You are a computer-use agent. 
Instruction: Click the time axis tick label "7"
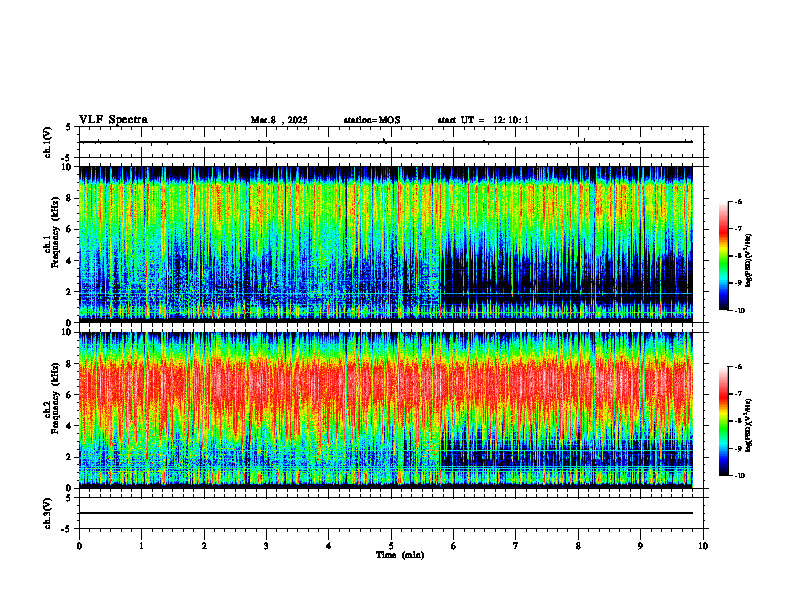pyautogui.click(x=516, y=546)
